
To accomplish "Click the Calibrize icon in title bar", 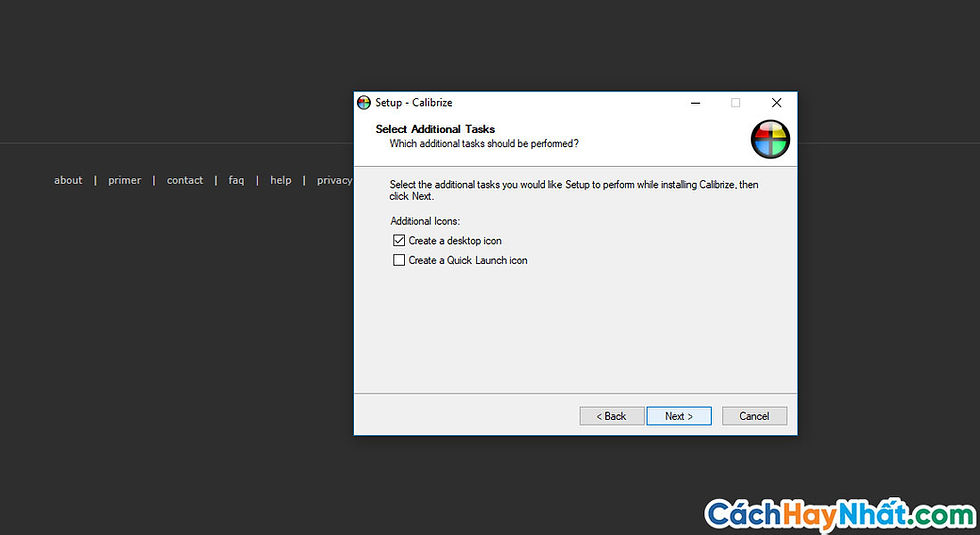I will (364, 102).
